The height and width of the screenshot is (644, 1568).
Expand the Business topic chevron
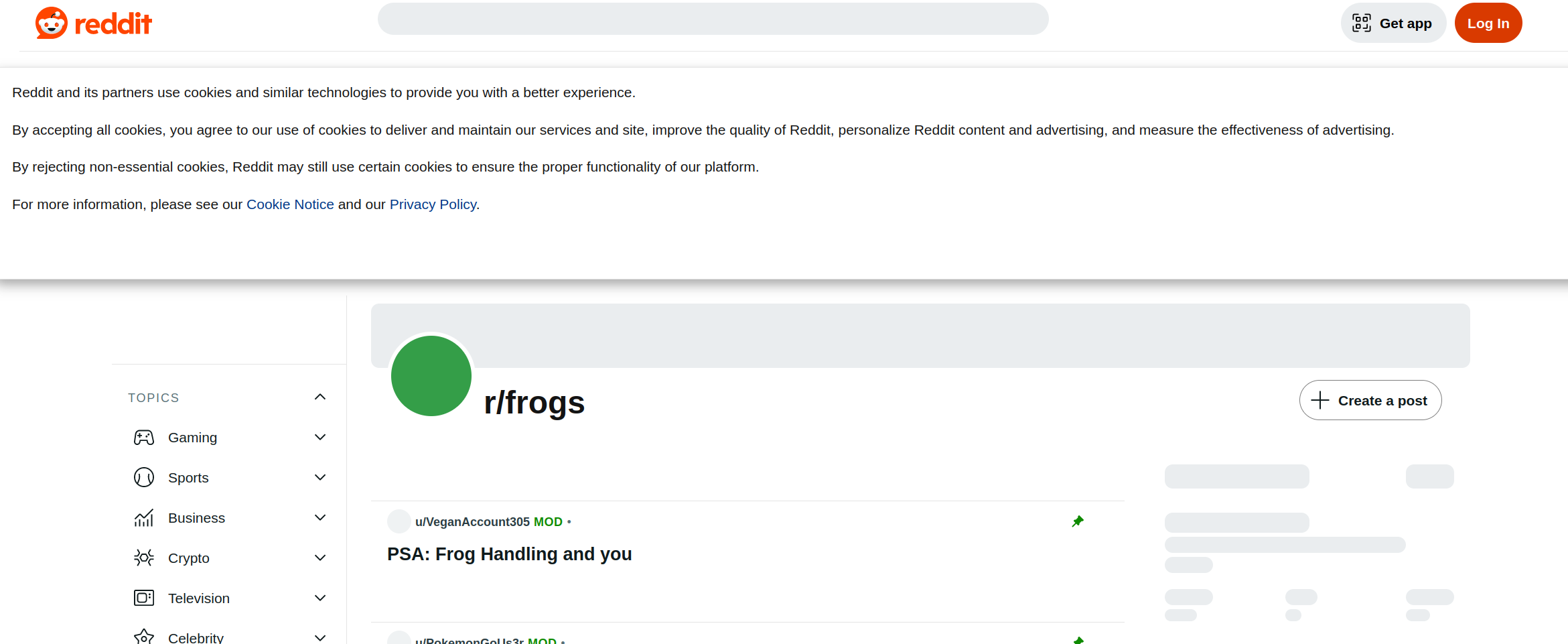[x=320, y=518]
